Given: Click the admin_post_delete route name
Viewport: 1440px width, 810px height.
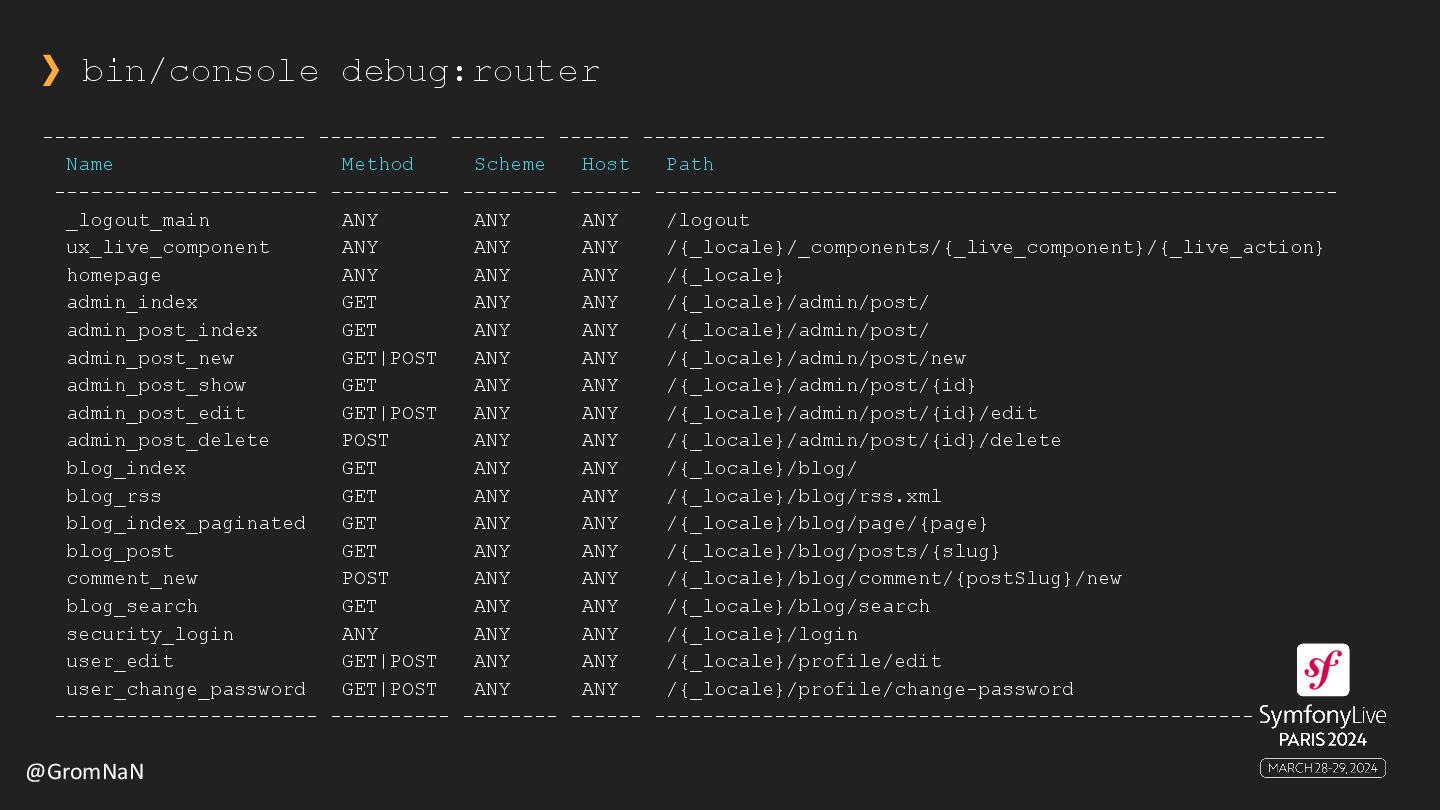Looking at the screenshot, I should (x=168, y=440).
